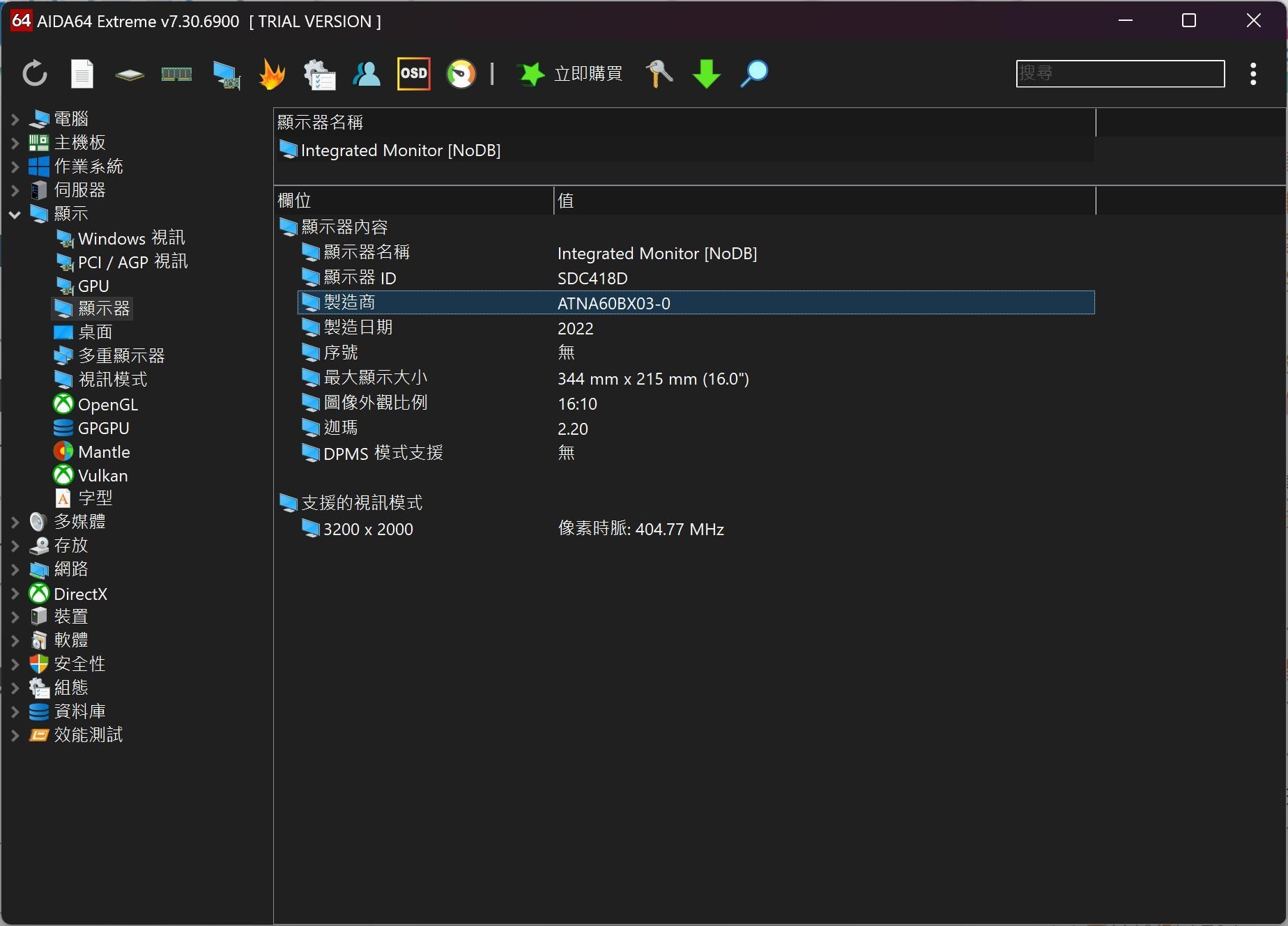Select the 顯示器 ID row

pos(696,278)
